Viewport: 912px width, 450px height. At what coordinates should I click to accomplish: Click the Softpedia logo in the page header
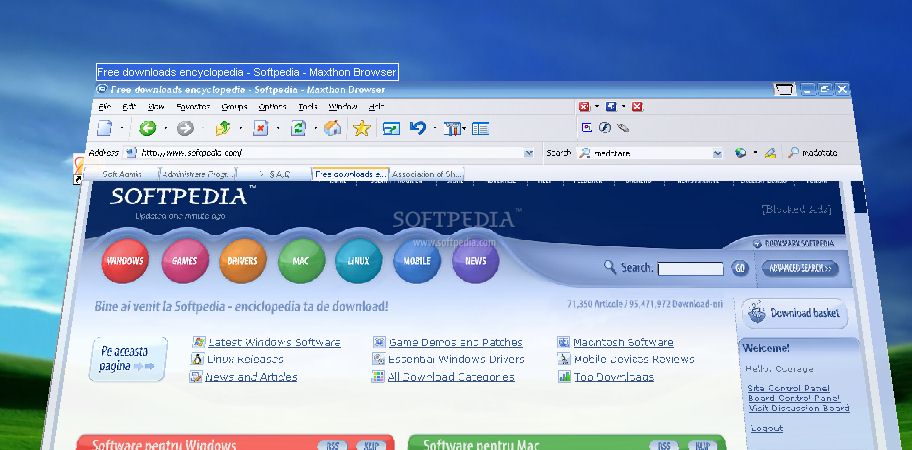(x=183, y=197)
